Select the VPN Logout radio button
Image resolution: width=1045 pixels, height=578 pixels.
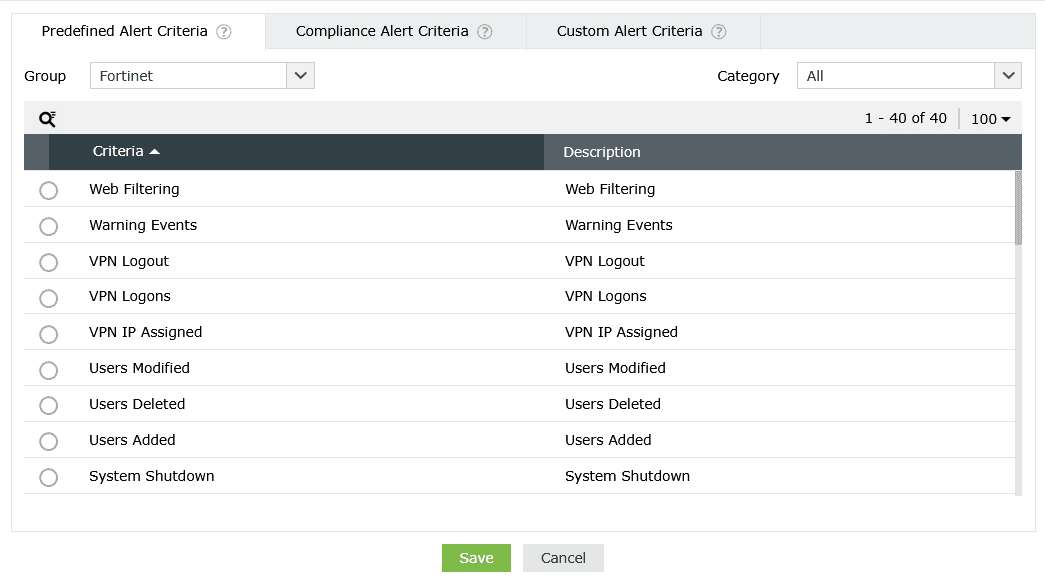click(x=48, y=262)
